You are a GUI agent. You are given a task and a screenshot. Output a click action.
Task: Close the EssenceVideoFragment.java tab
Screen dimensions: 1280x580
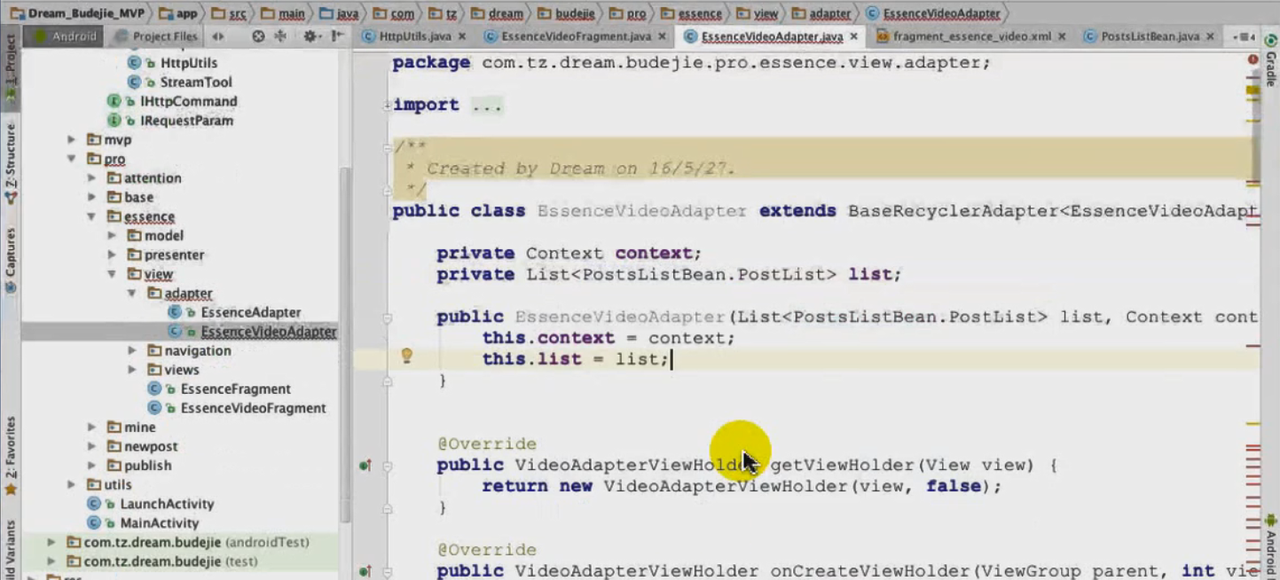point(663,37)
